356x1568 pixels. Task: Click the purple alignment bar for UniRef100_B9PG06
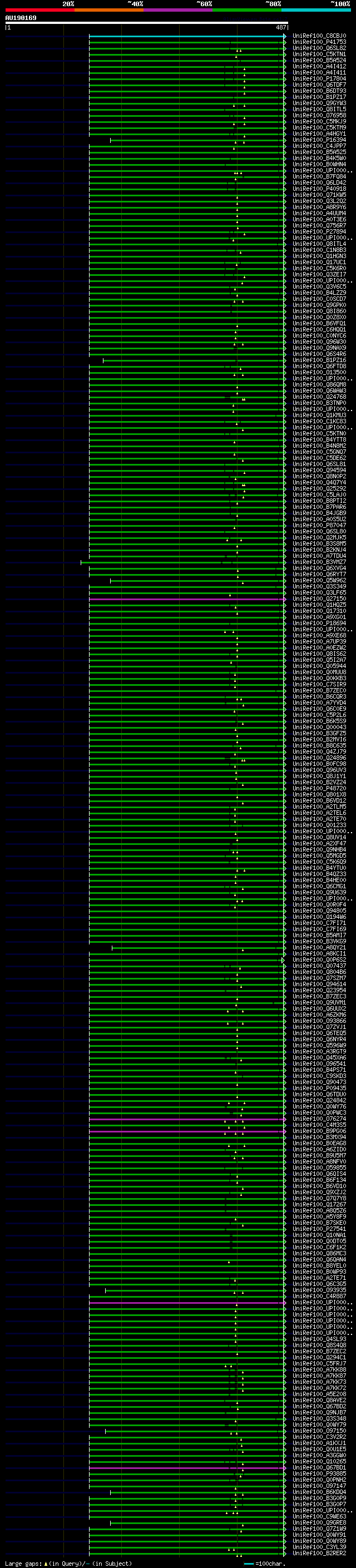tap(187, 1131)
